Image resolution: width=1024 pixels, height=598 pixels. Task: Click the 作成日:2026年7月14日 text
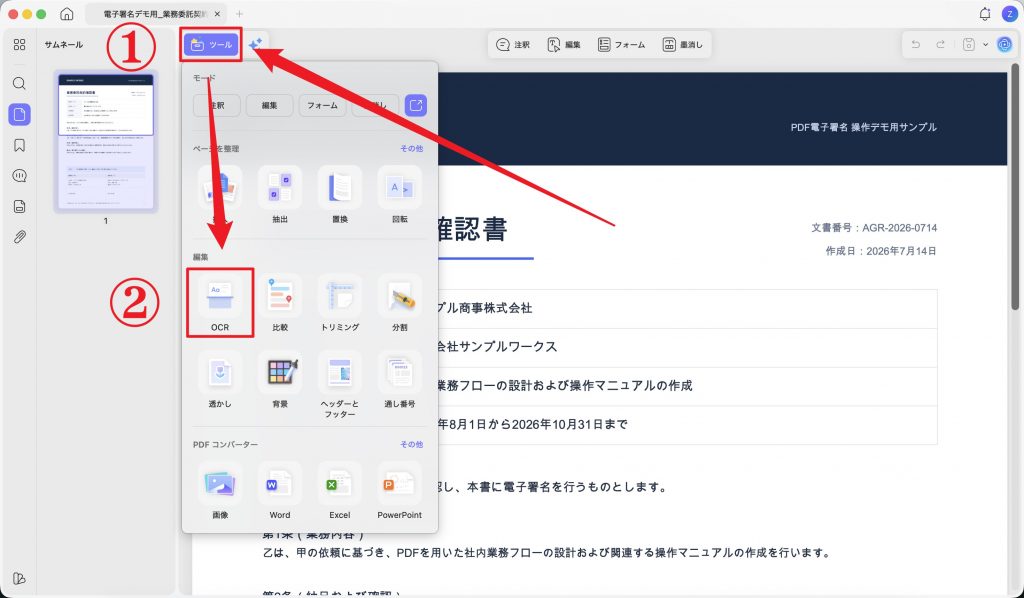(x=881, y=251)
